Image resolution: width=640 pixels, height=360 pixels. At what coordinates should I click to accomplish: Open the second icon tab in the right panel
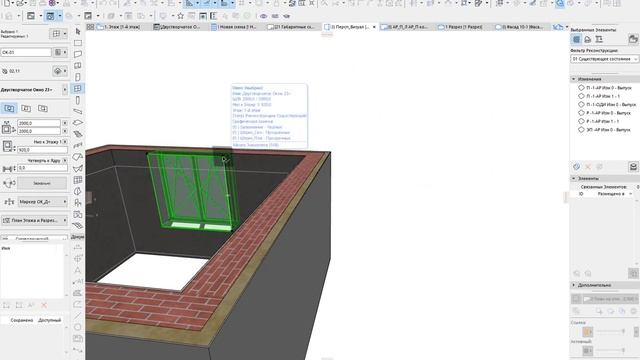click(x=587, y=39)
